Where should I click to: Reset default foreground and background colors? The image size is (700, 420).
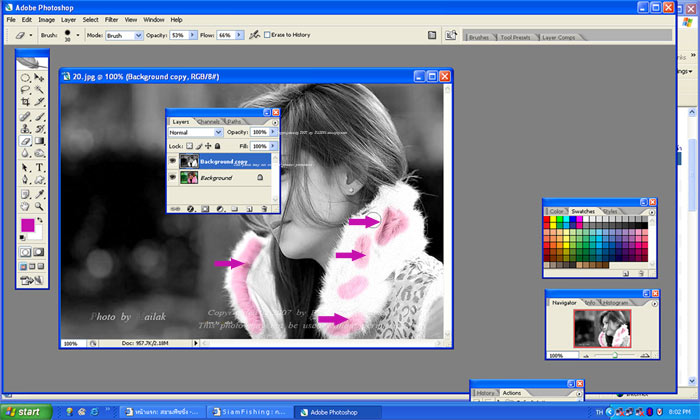22,237
